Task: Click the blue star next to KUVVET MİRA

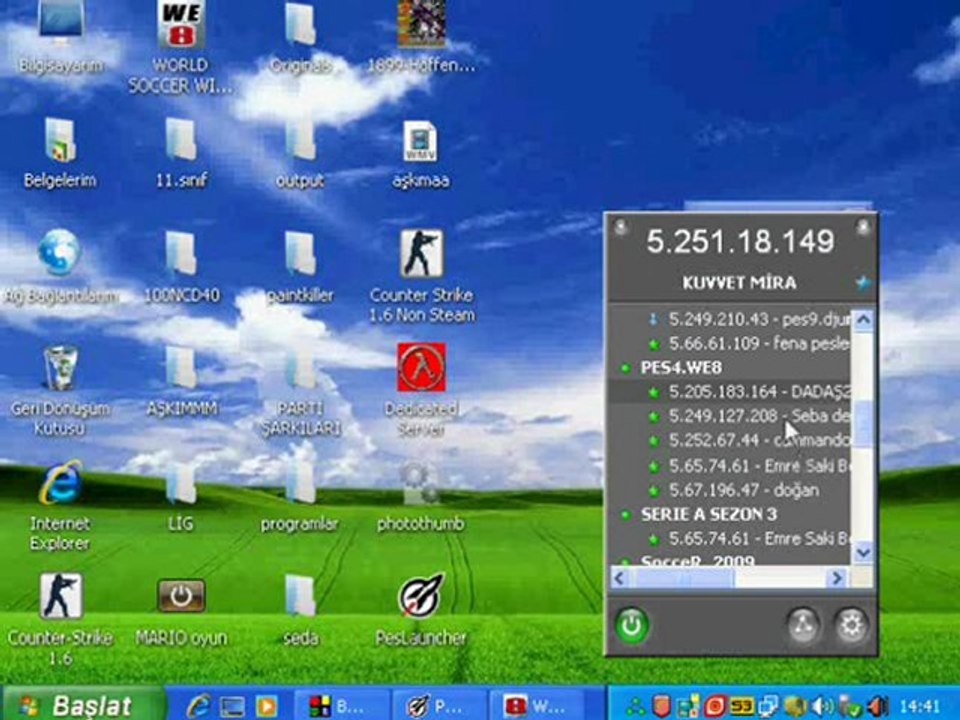Action: pyautogui.click(x=863, y=282)
